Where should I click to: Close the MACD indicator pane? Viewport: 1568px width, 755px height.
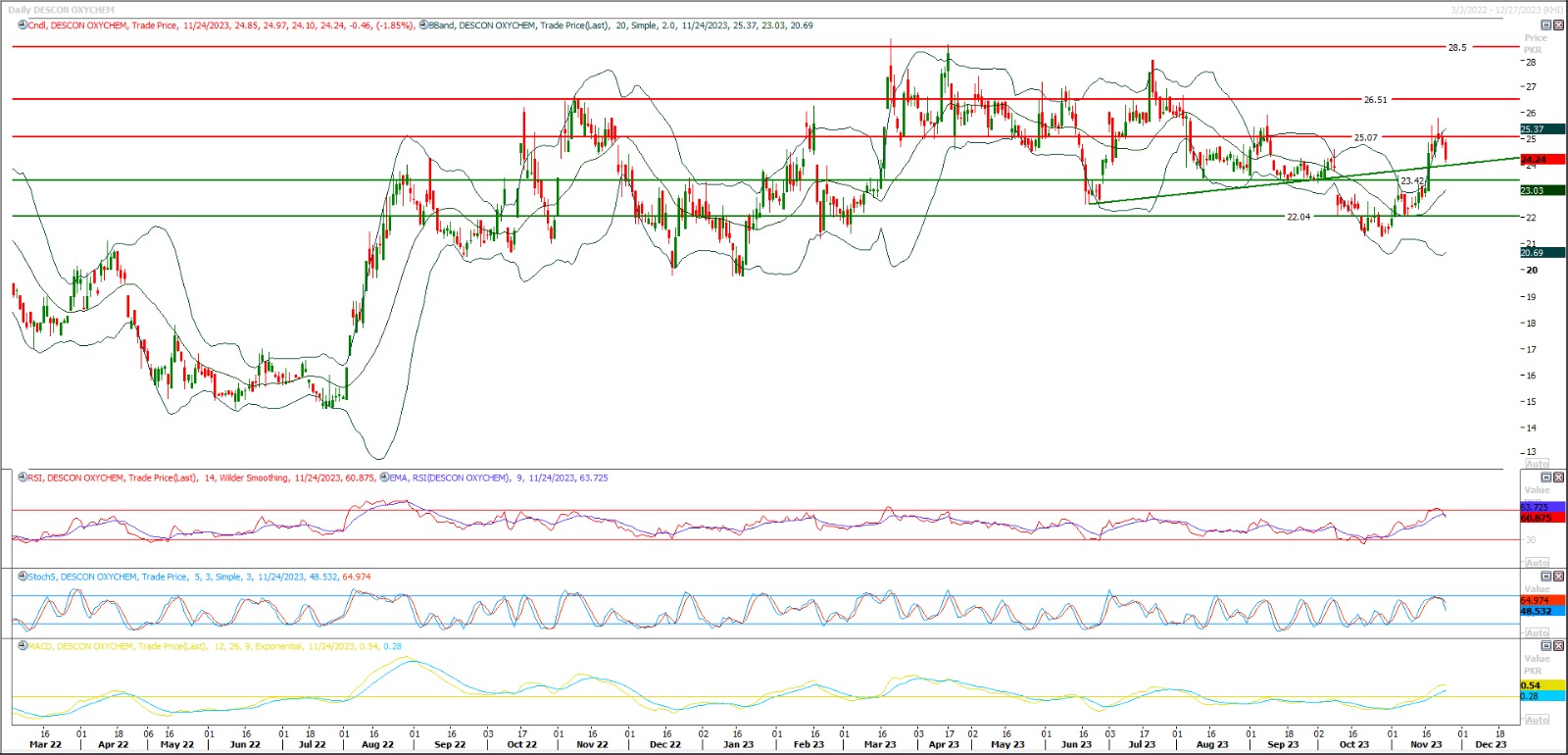(1557, 646)
